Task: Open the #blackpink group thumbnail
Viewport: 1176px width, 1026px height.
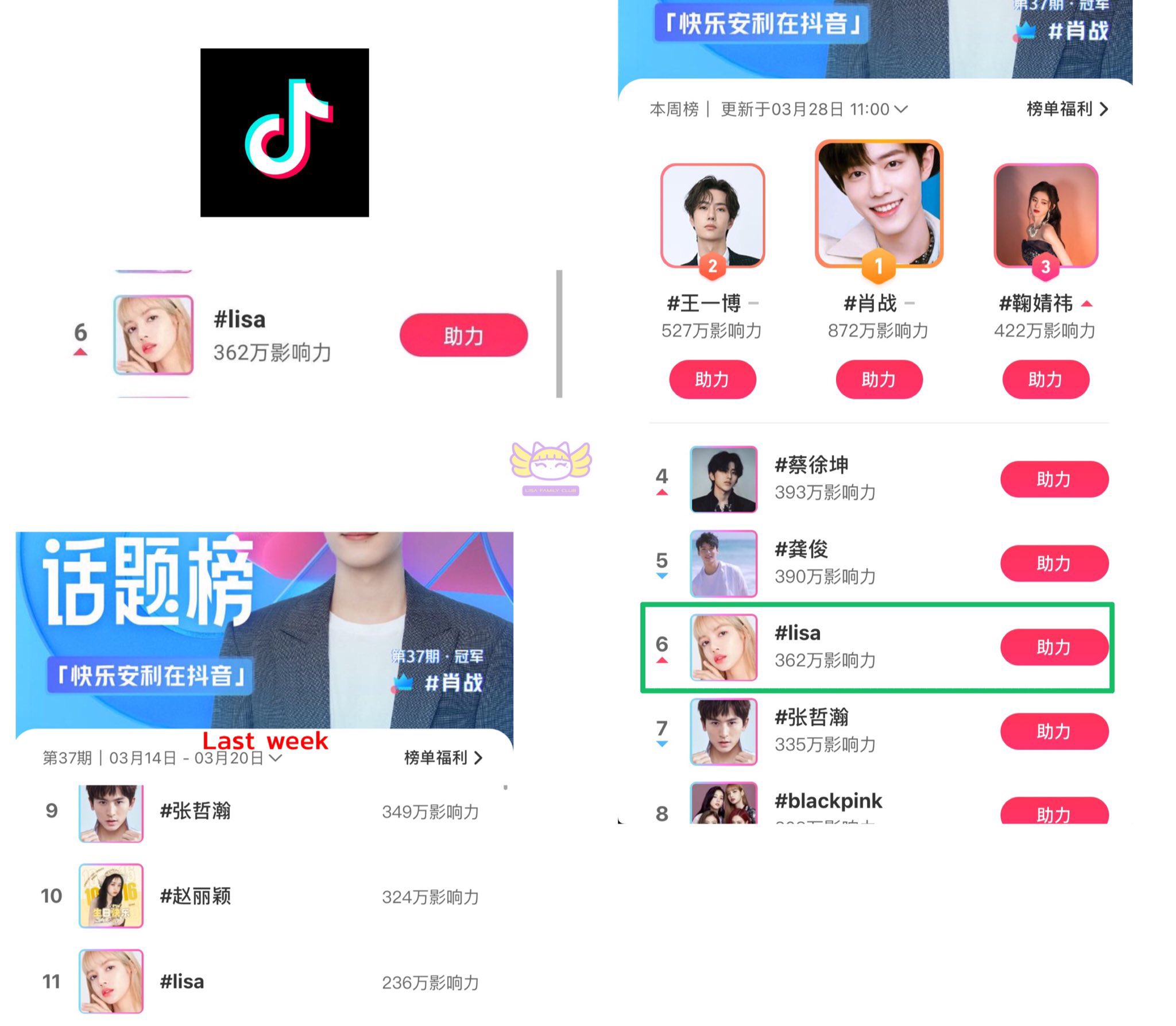Action: click(x=724, y=803)
